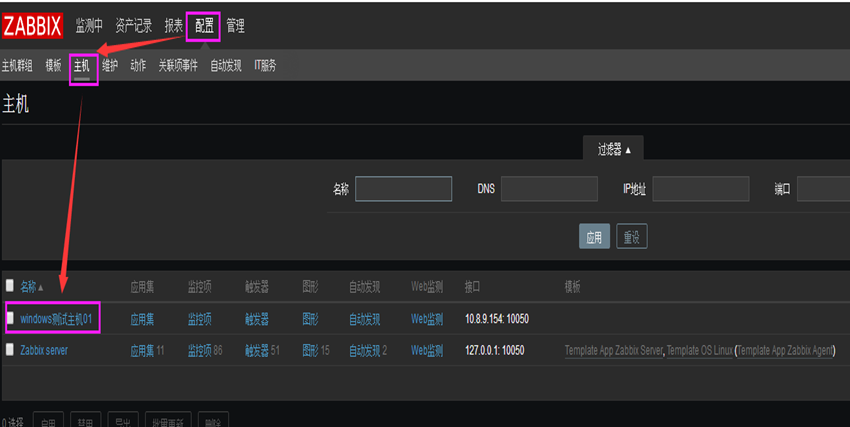
Task: Click the 模板 column header in table
Action: coord(572,287)
